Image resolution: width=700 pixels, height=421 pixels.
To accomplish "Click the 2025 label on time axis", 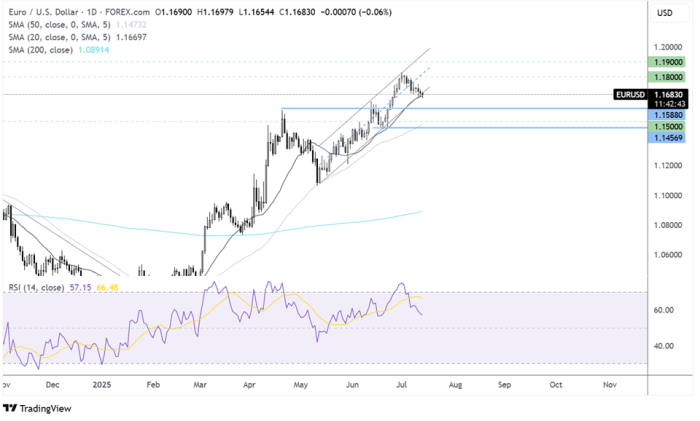I will coord(101,383).
